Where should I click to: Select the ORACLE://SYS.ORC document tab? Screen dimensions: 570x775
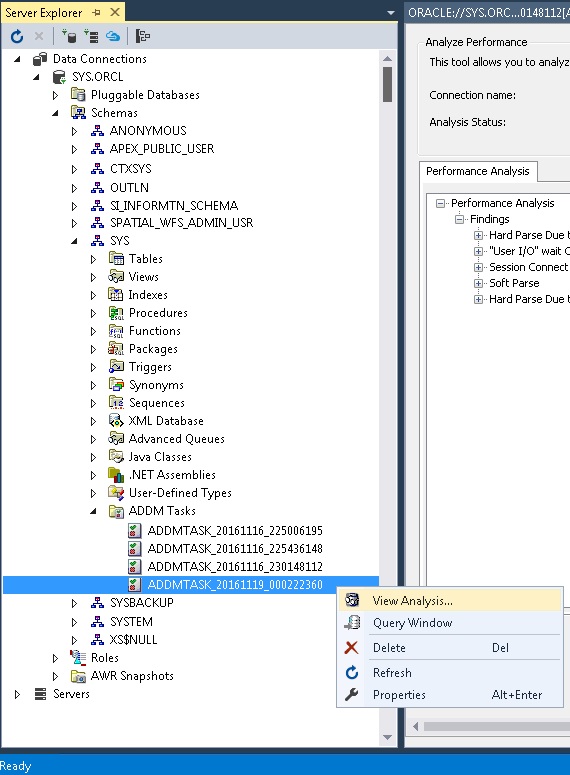[488, 12]
